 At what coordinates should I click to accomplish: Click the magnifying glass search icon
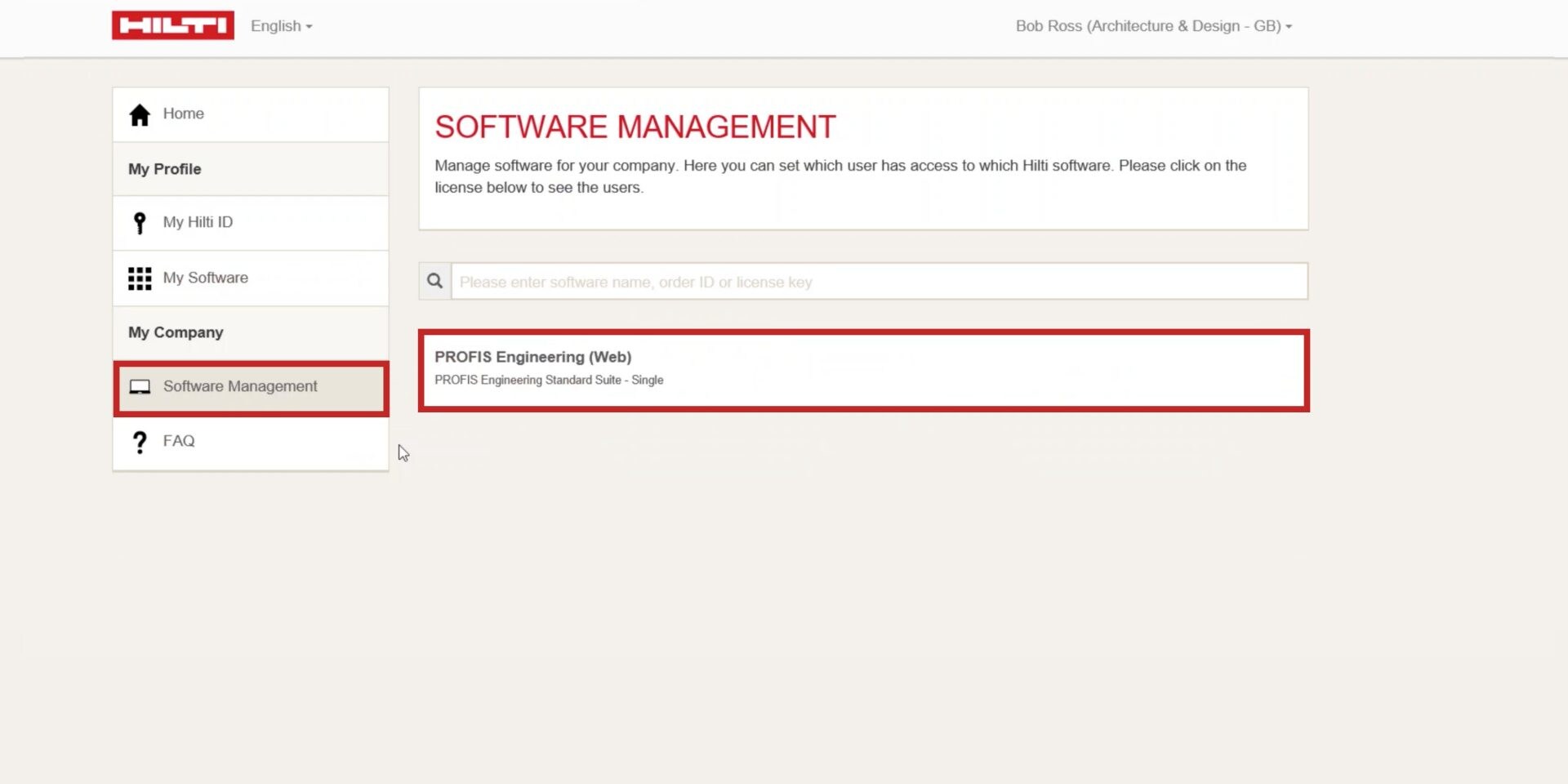pos(434,281)
